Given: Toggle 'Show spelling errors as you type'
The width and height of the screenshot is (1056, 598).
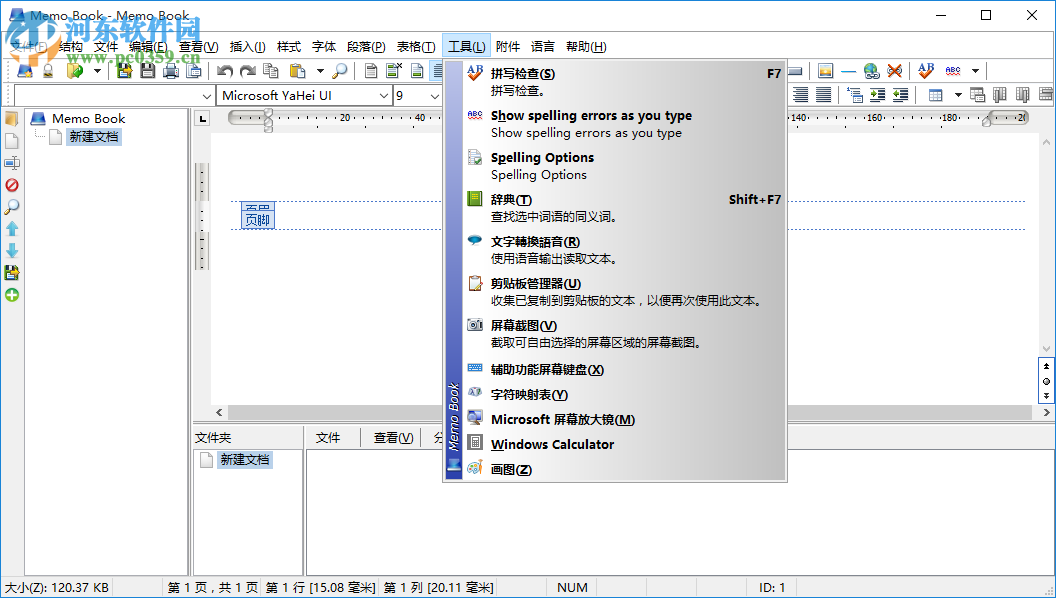Looking at the screenshot, I should pyautogui.click(x=590, y=116).
